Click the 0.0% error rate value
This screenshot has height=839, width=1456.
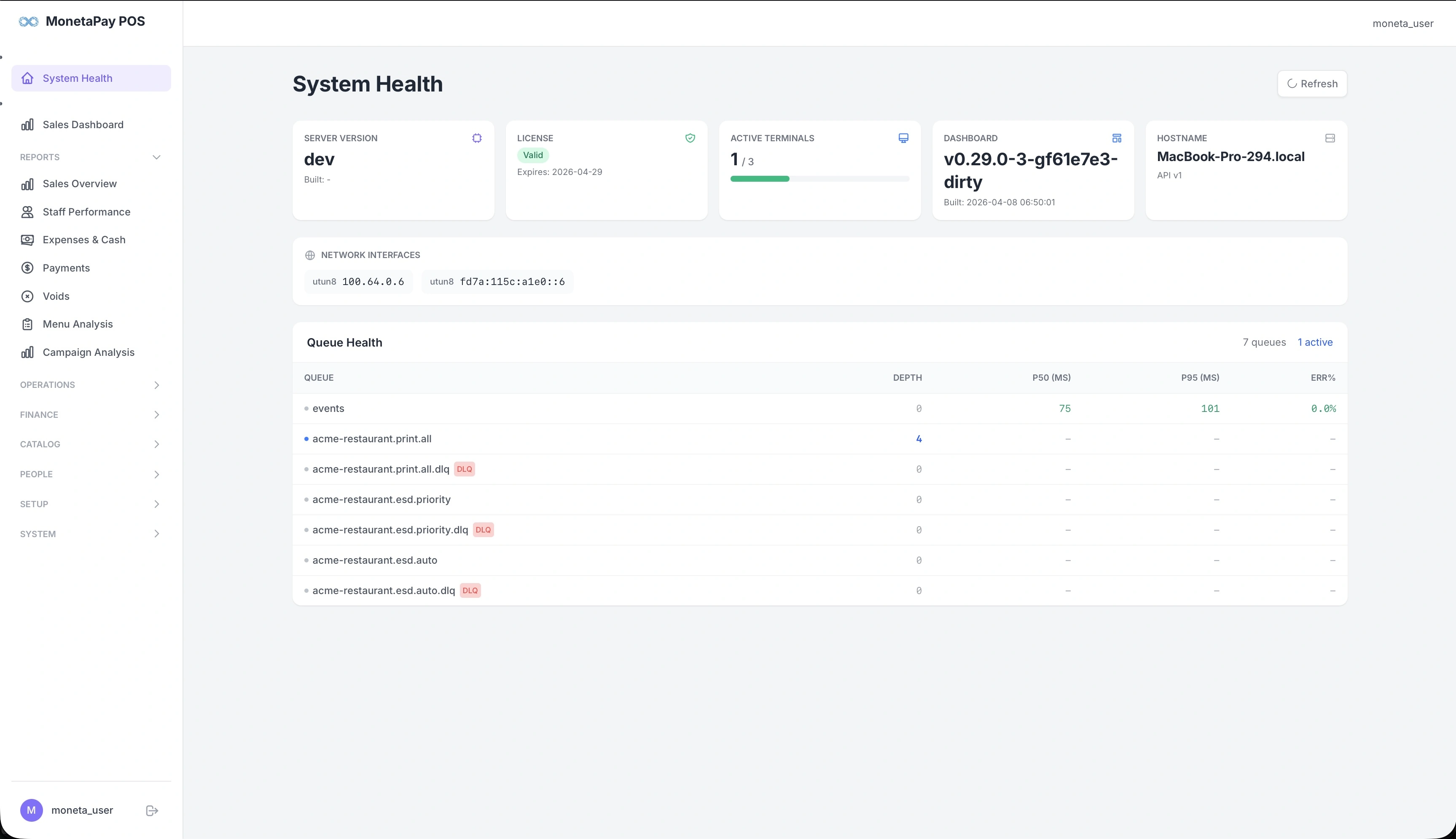click(1323, 409)
